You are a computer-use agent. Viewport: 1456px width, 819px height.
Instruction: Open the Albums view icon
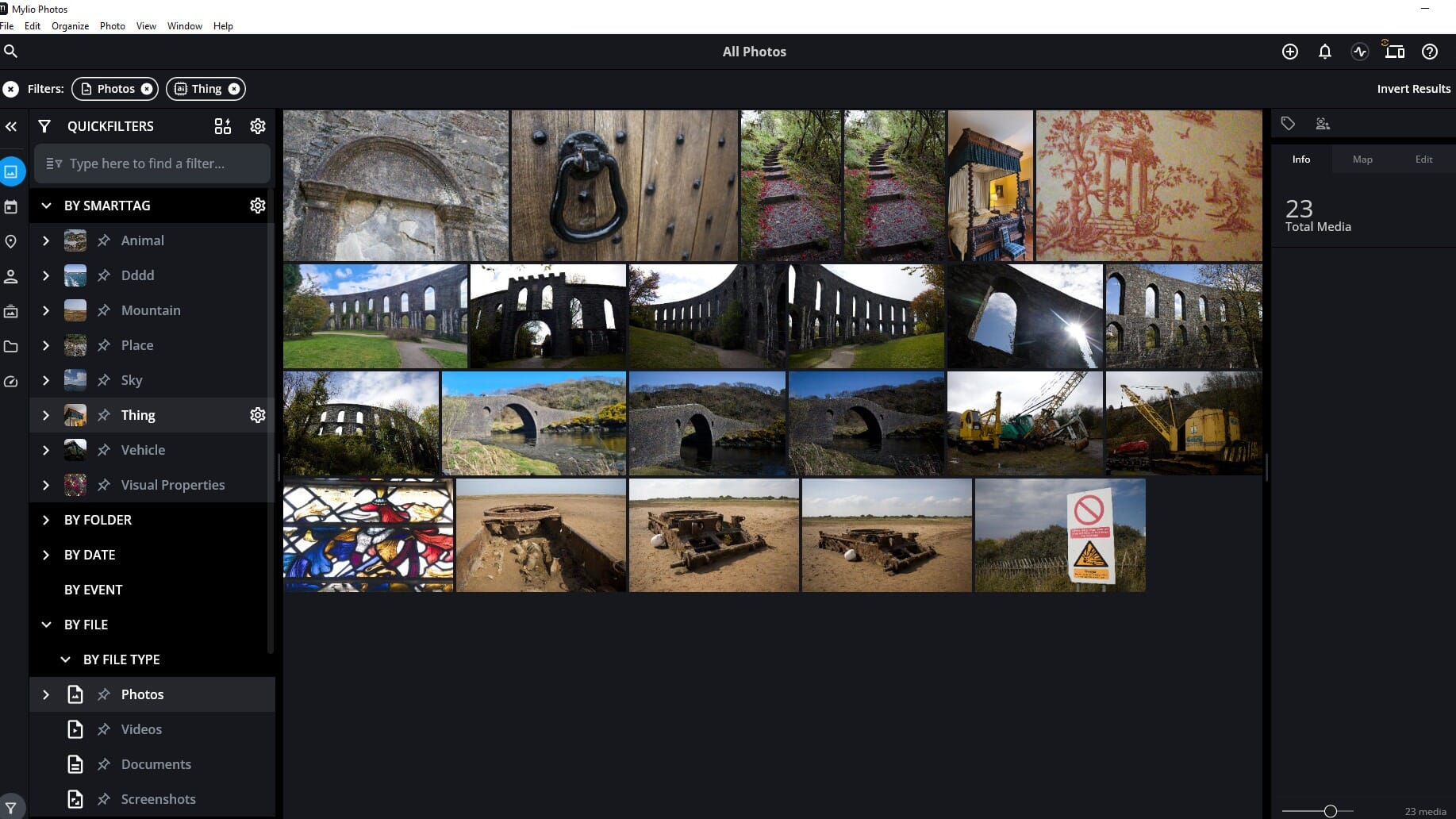11,310
